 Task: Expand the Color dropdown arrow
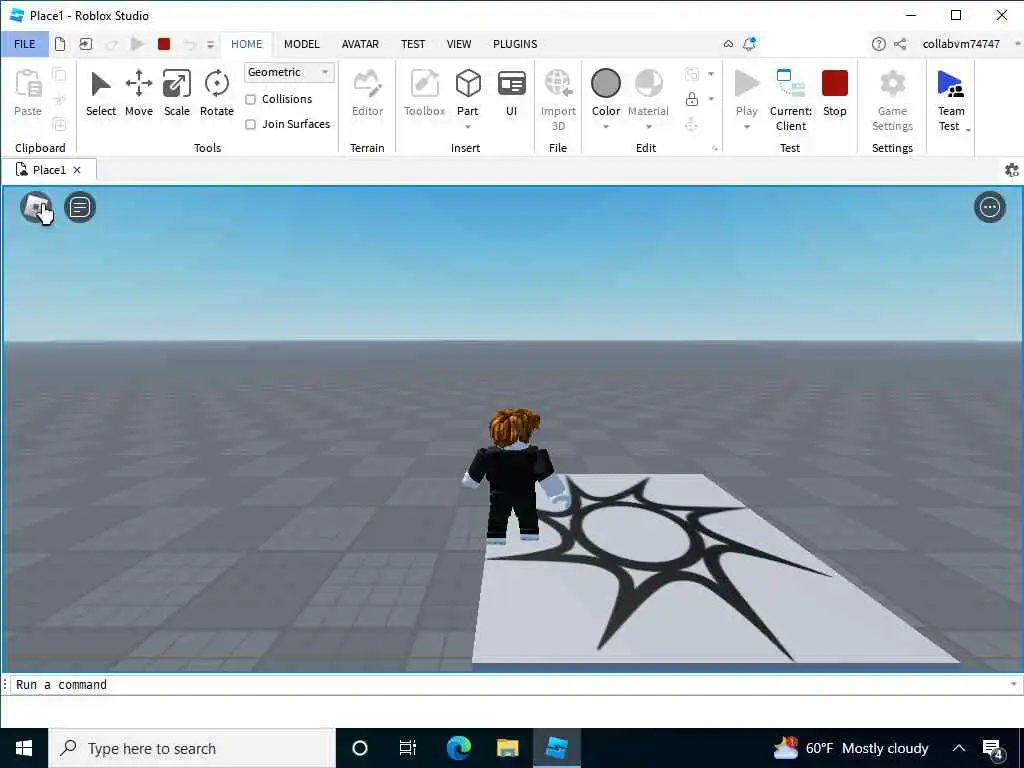pyautogui.click(x=605, y=127)
